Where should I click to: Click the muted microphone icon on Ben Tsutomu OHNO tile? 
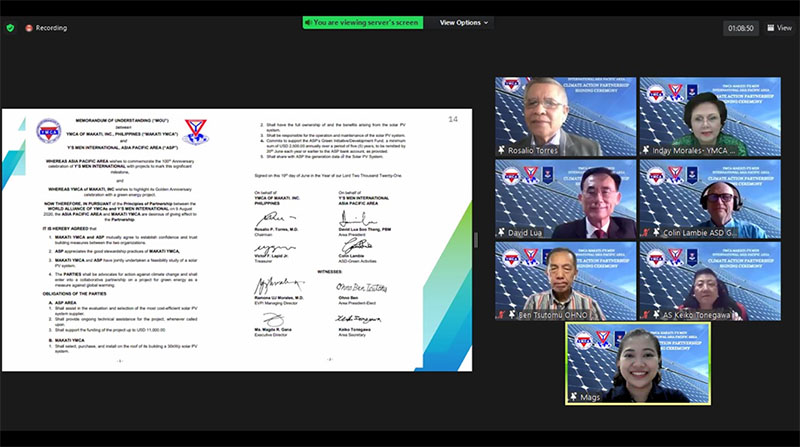[x=502, y=315]
